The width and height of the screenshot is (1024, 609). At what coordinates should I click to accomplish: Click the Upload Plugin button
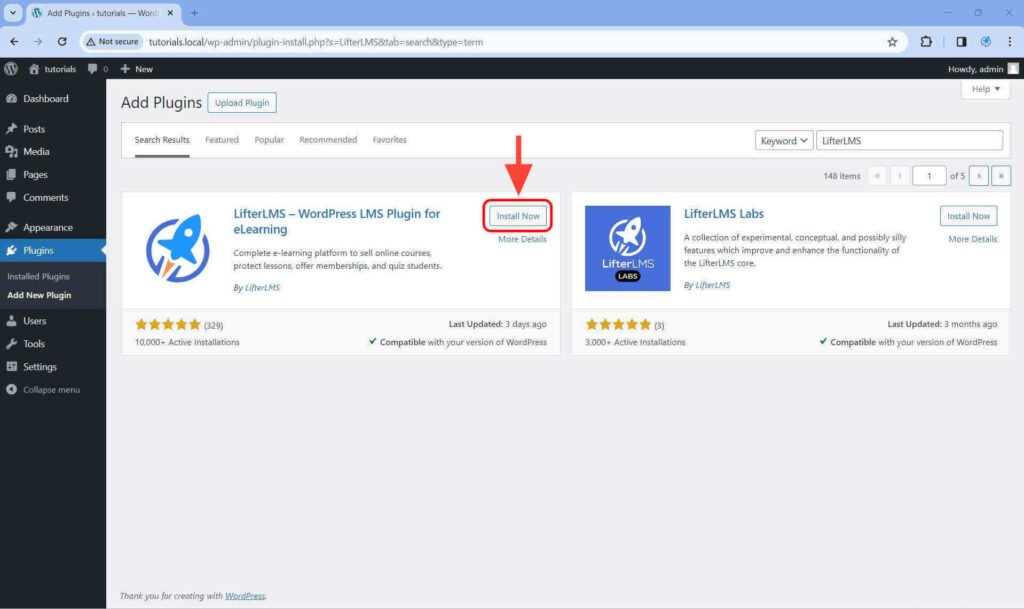[x=241, y=102]
